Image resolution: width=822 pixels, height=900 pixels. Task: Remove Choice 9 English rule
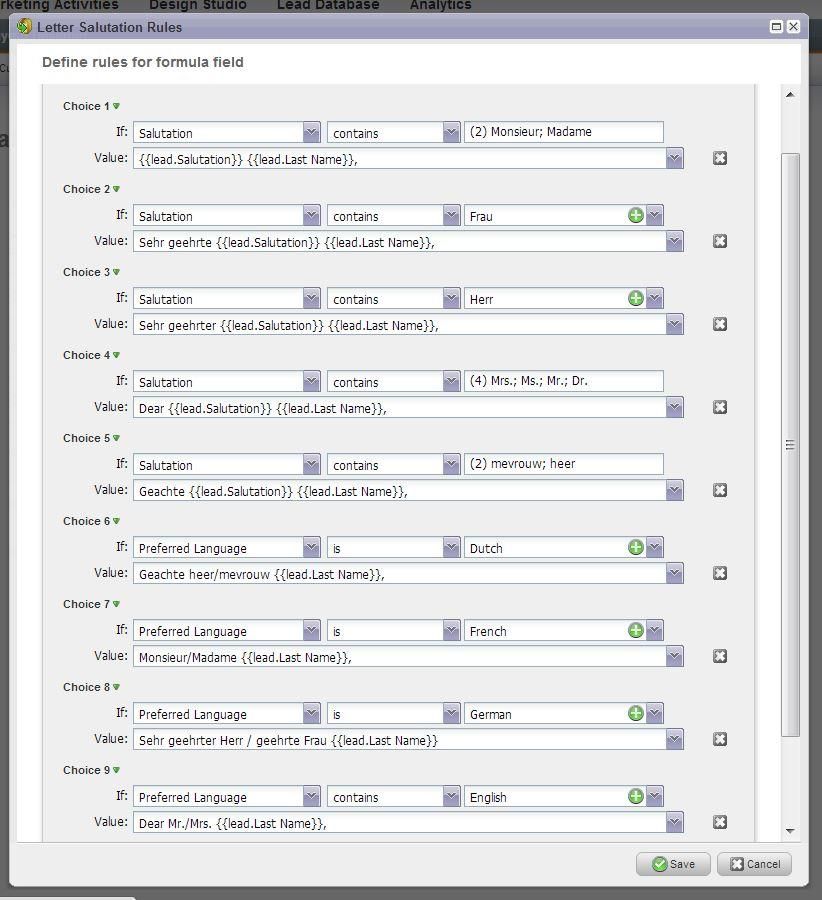(720, 822)
